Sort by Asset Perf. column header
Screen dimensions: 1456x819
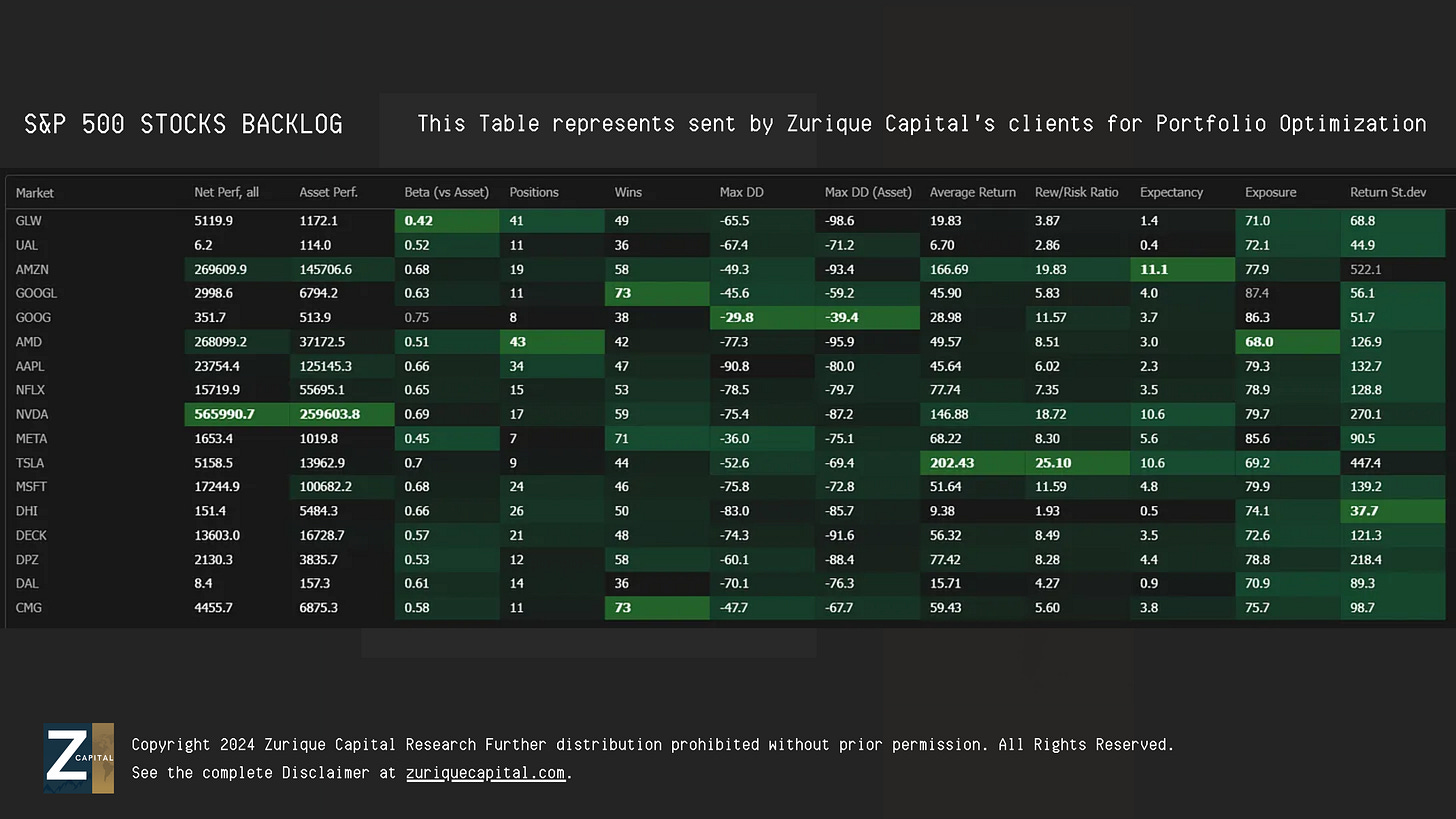click(x=328, y=192)
